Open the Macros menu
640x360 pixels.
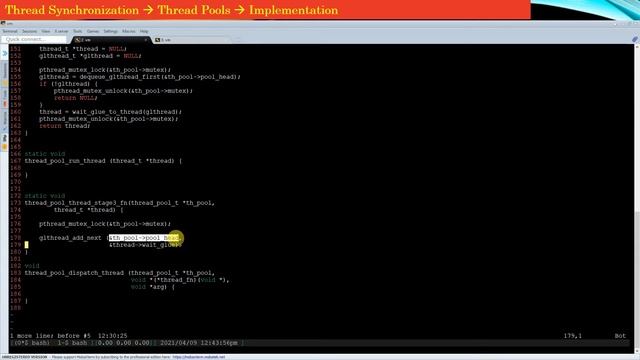click(129, 31)
